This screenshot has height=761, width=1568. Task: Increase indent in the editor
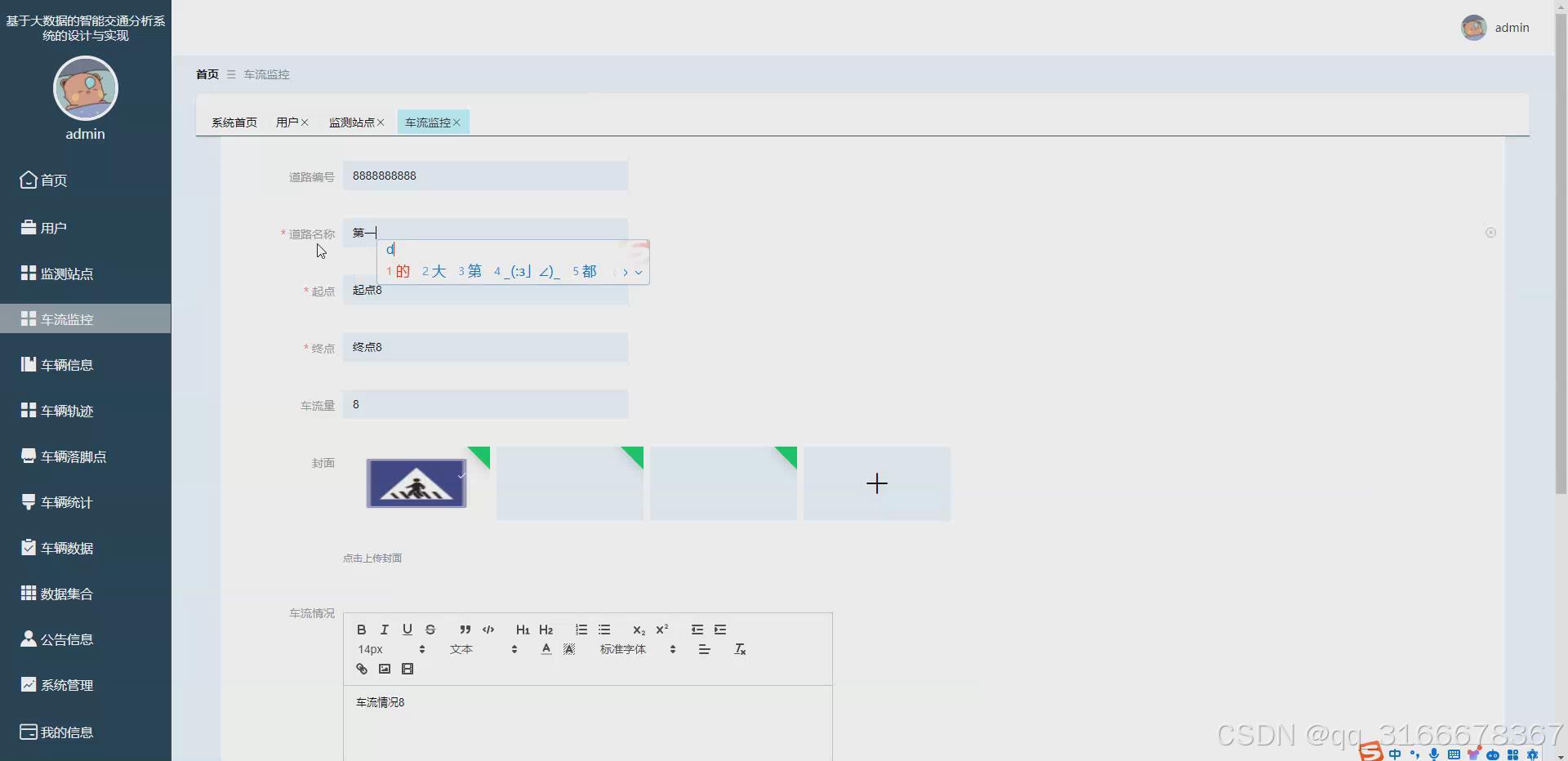[x=720, y=630]
